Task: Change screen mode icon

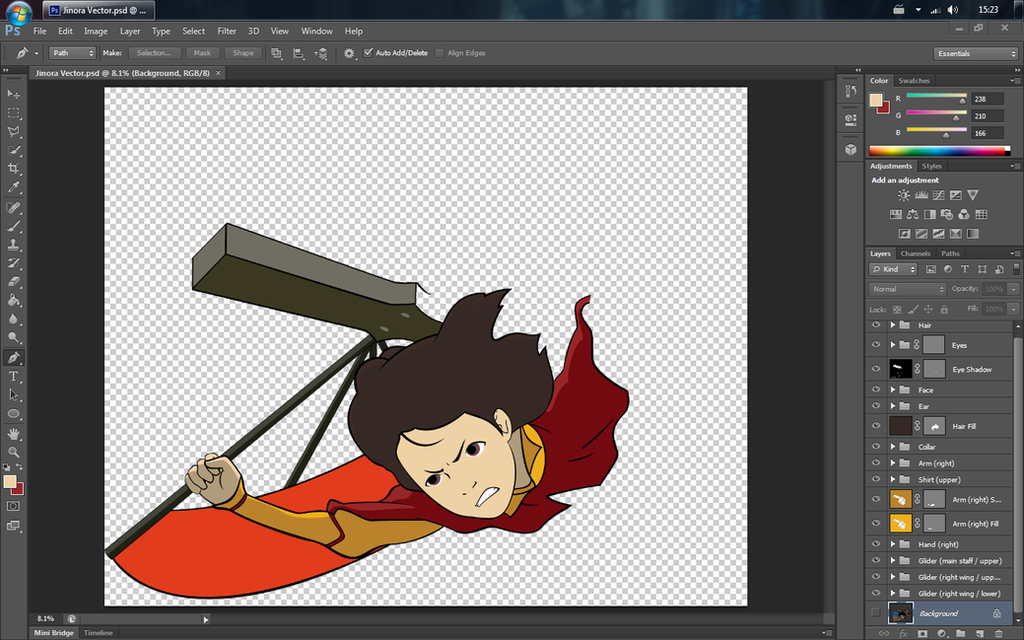Action: pos(13,526)
